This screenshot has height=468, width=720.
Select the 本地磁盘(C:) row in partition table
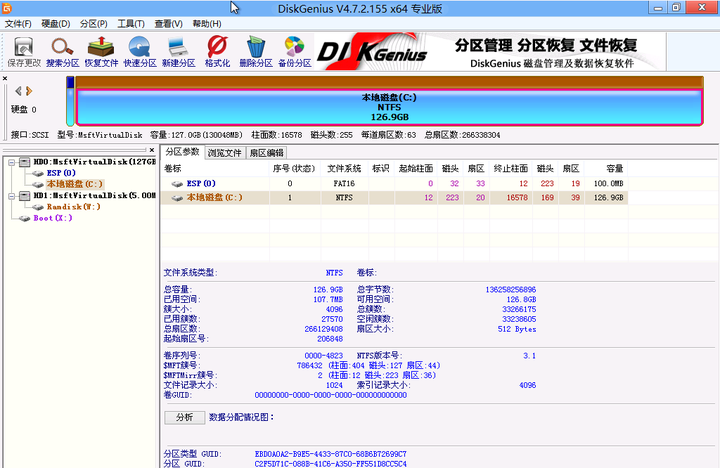394,198
